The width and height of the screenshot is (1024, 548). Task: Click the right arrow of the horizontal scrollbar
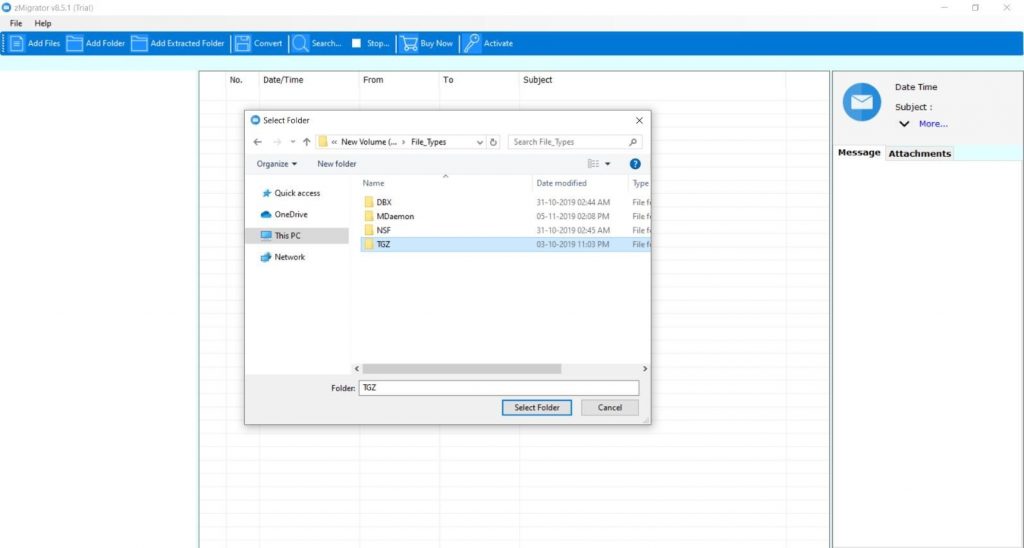click(645, 369)
